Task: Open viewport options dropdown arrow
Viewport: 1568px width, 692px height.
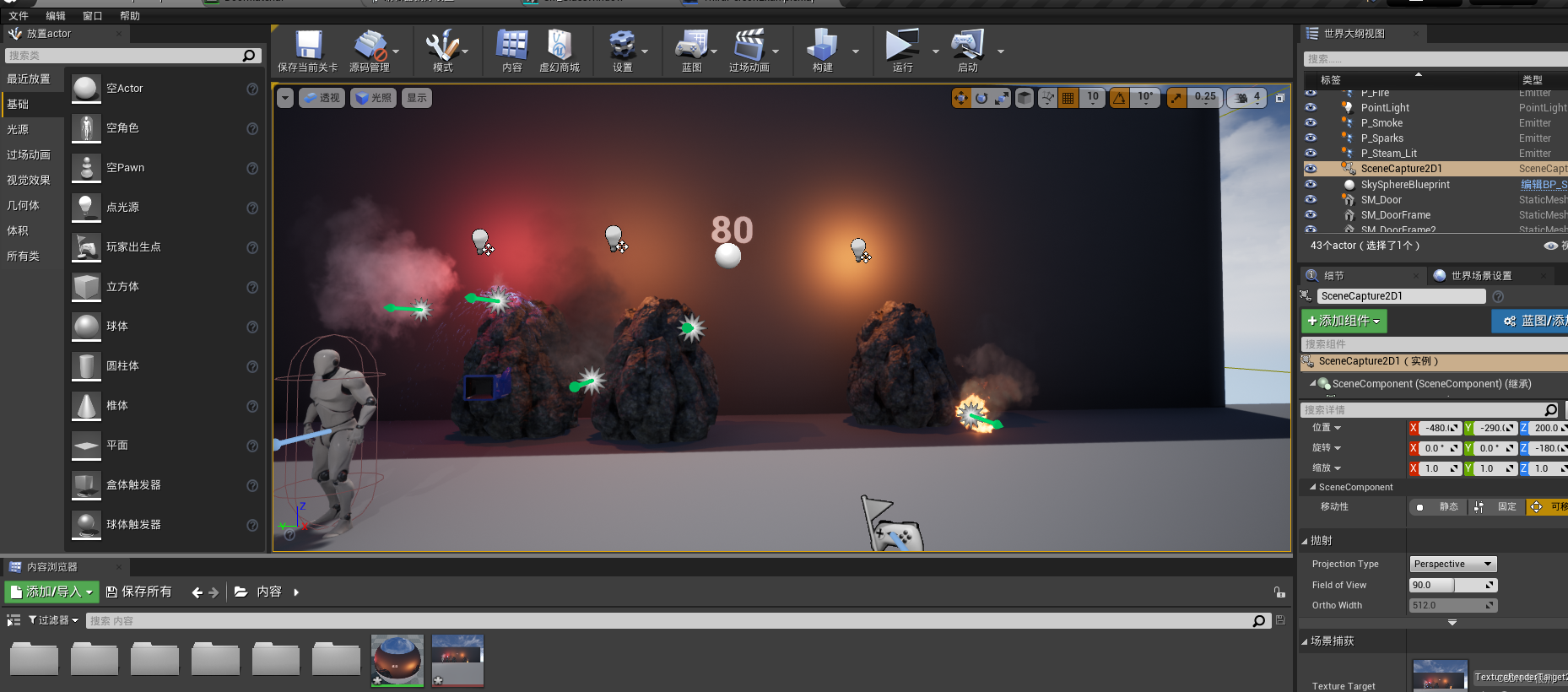Action: pos(285,98)
